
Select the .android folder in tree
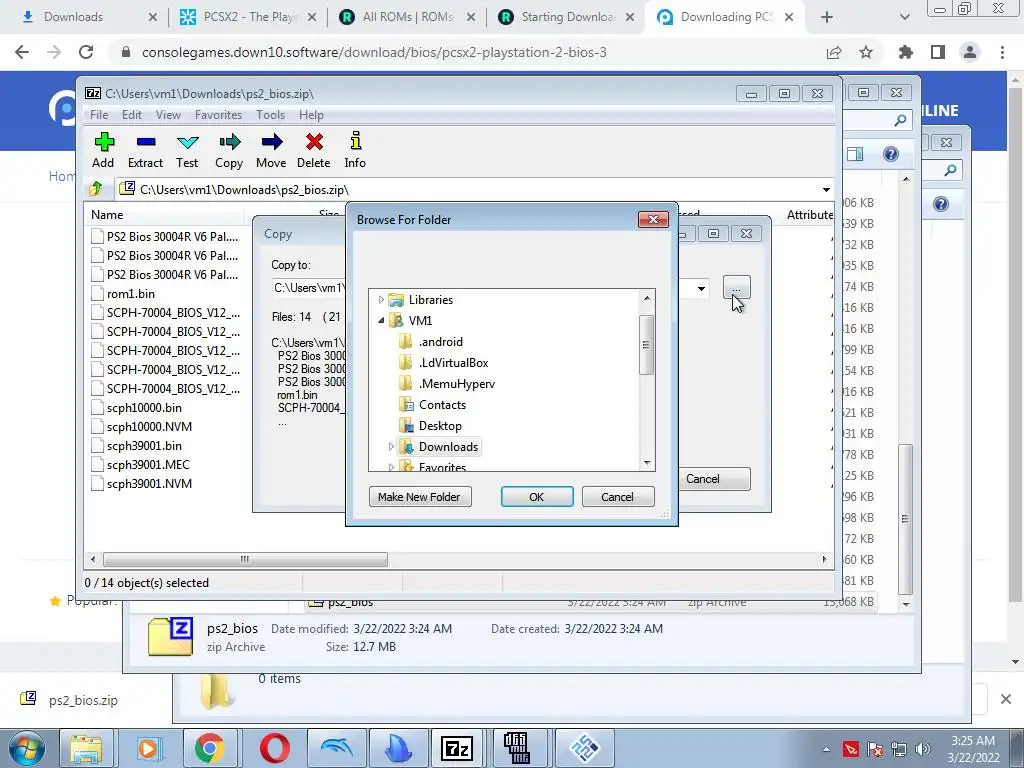click(x=440, y=342)
